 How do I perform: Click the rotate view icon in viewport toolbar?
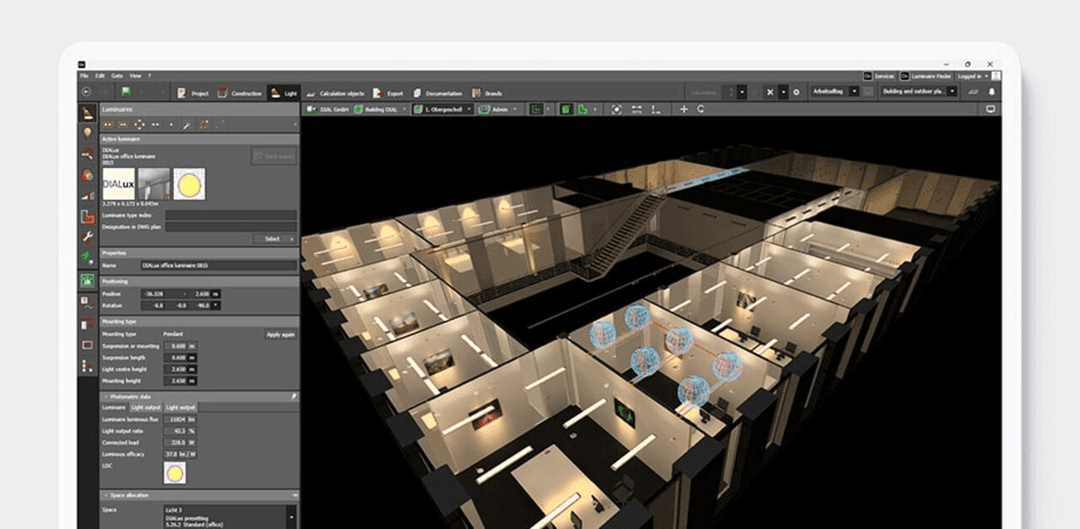[x=700, y=108]
